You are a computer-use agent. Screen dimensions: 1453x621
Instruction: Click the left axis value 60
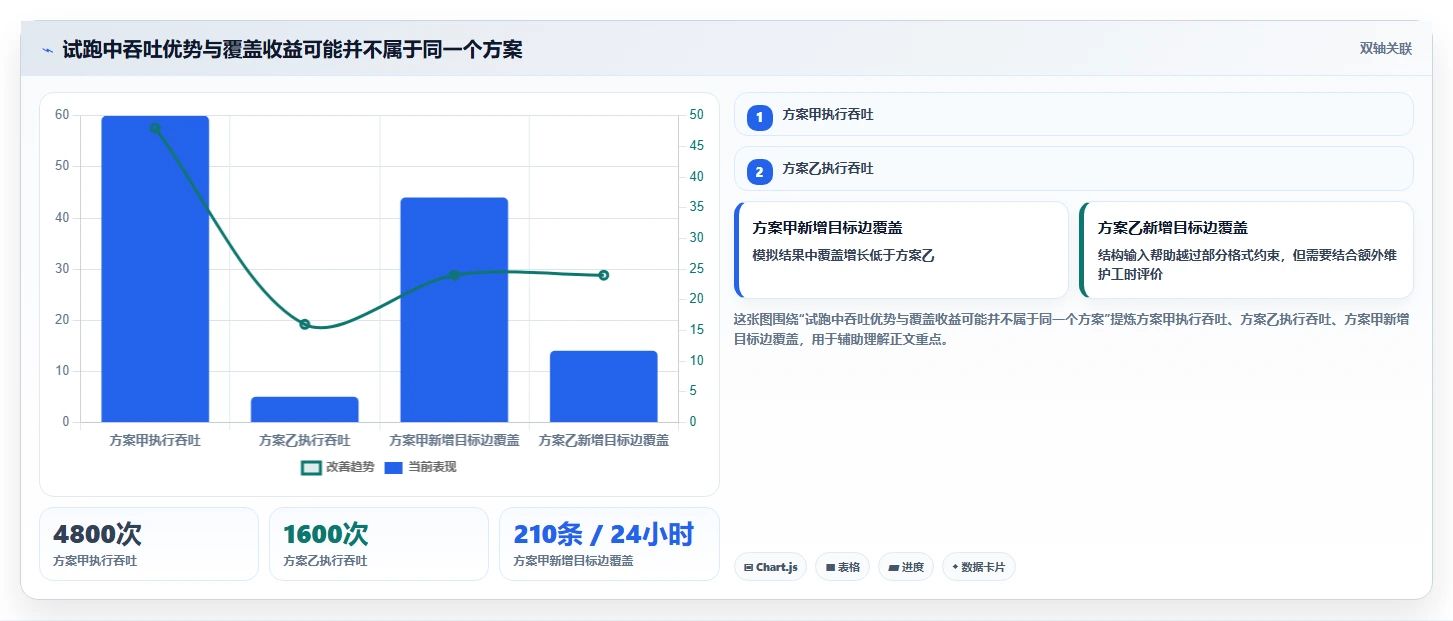(x=62, y=115)
